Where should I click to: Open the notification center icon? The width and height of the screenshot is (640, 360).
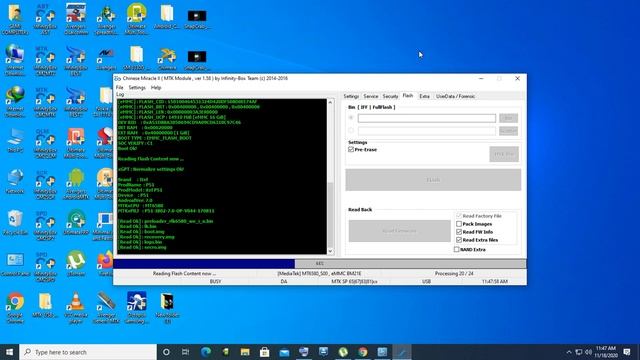[x=627, y=352]
